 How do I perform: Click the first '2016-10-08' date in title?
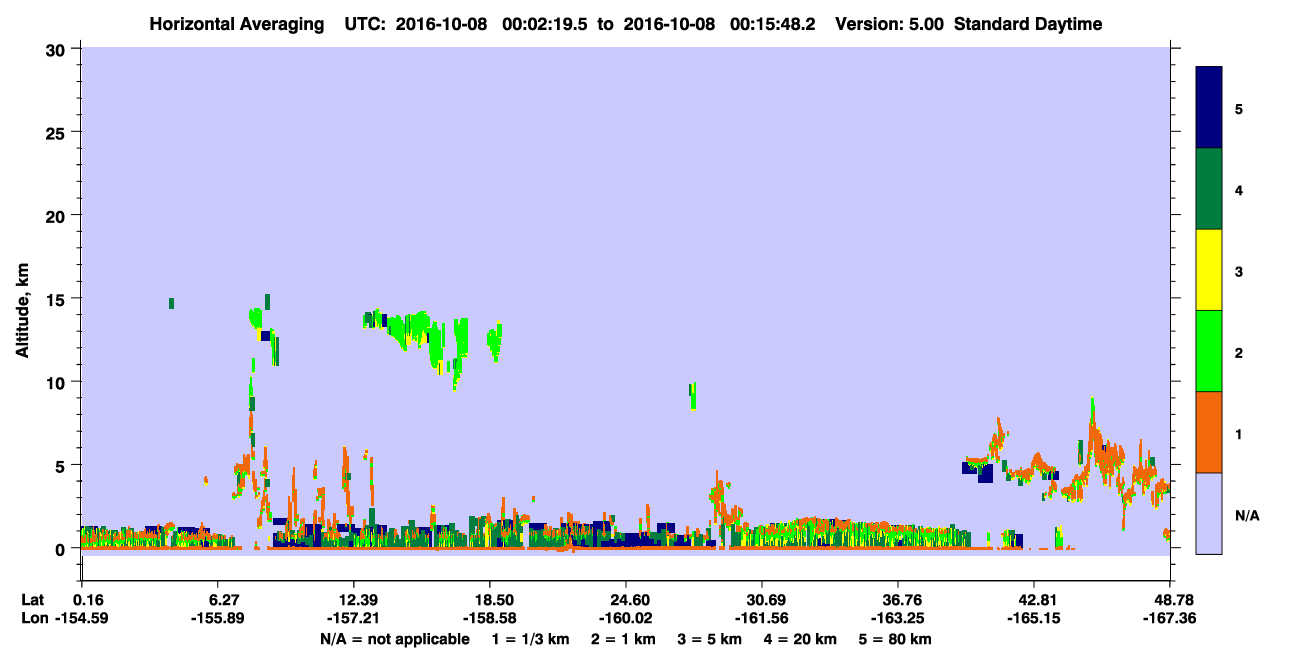click(441, 24)
